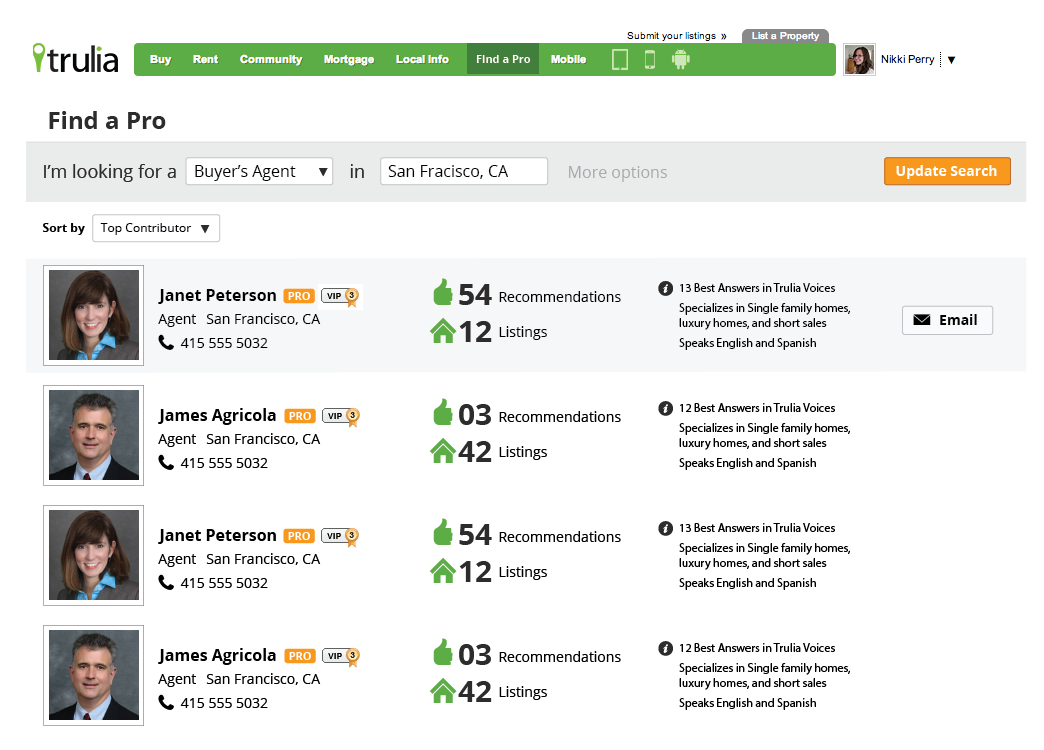Click the first James Agricola profile photo
Screen dimensions: 1044x750
coord(93,435)
